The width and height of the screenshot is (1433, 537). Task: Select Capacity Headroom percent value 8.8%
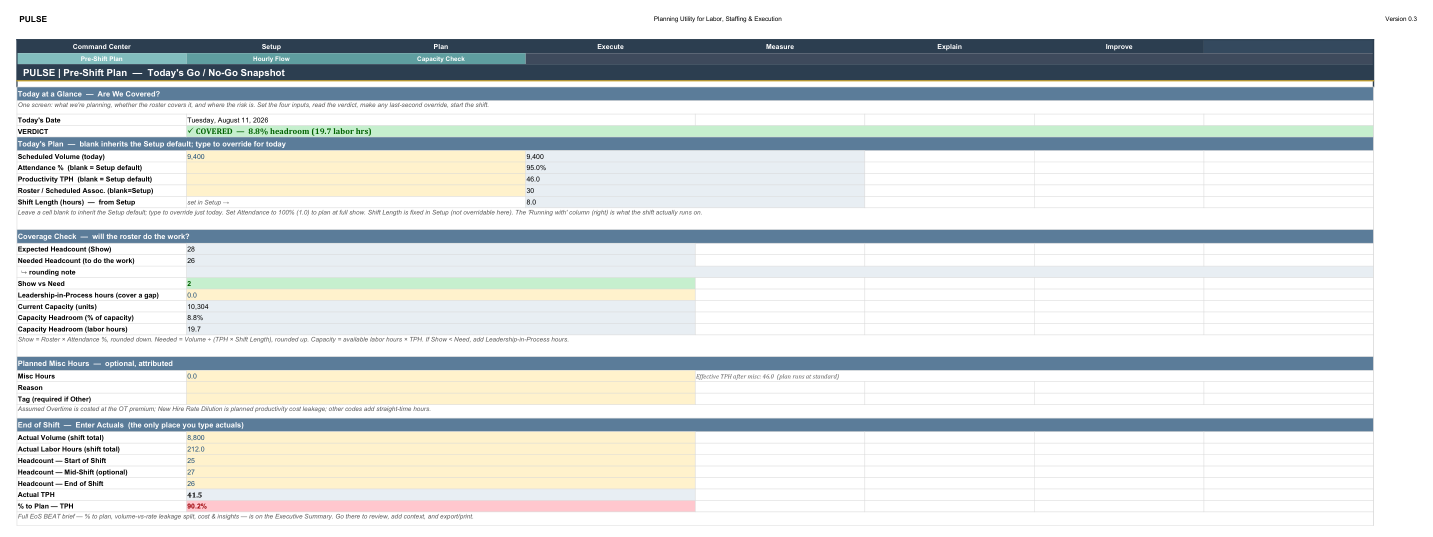(x=440, y=317)
